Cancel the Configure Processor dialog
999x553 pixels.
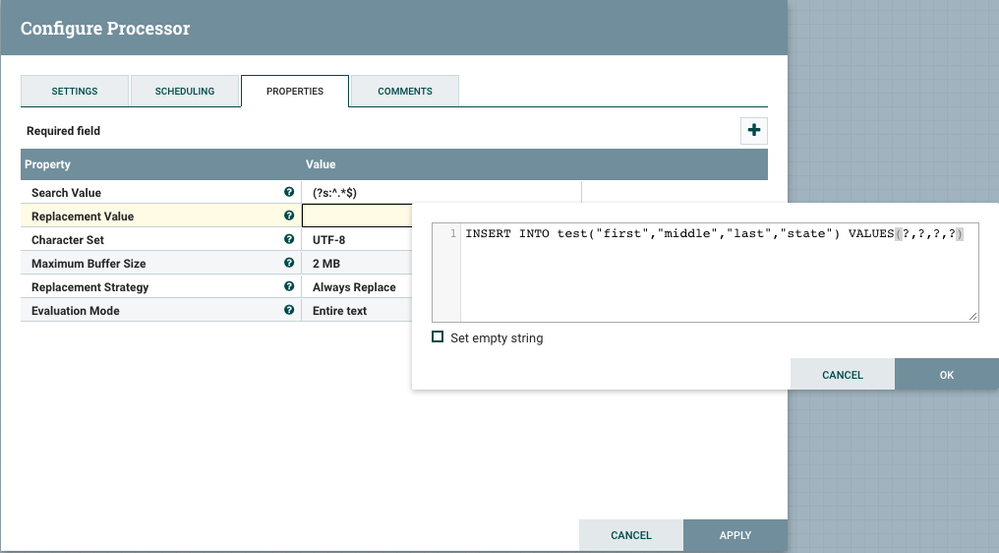631,535
